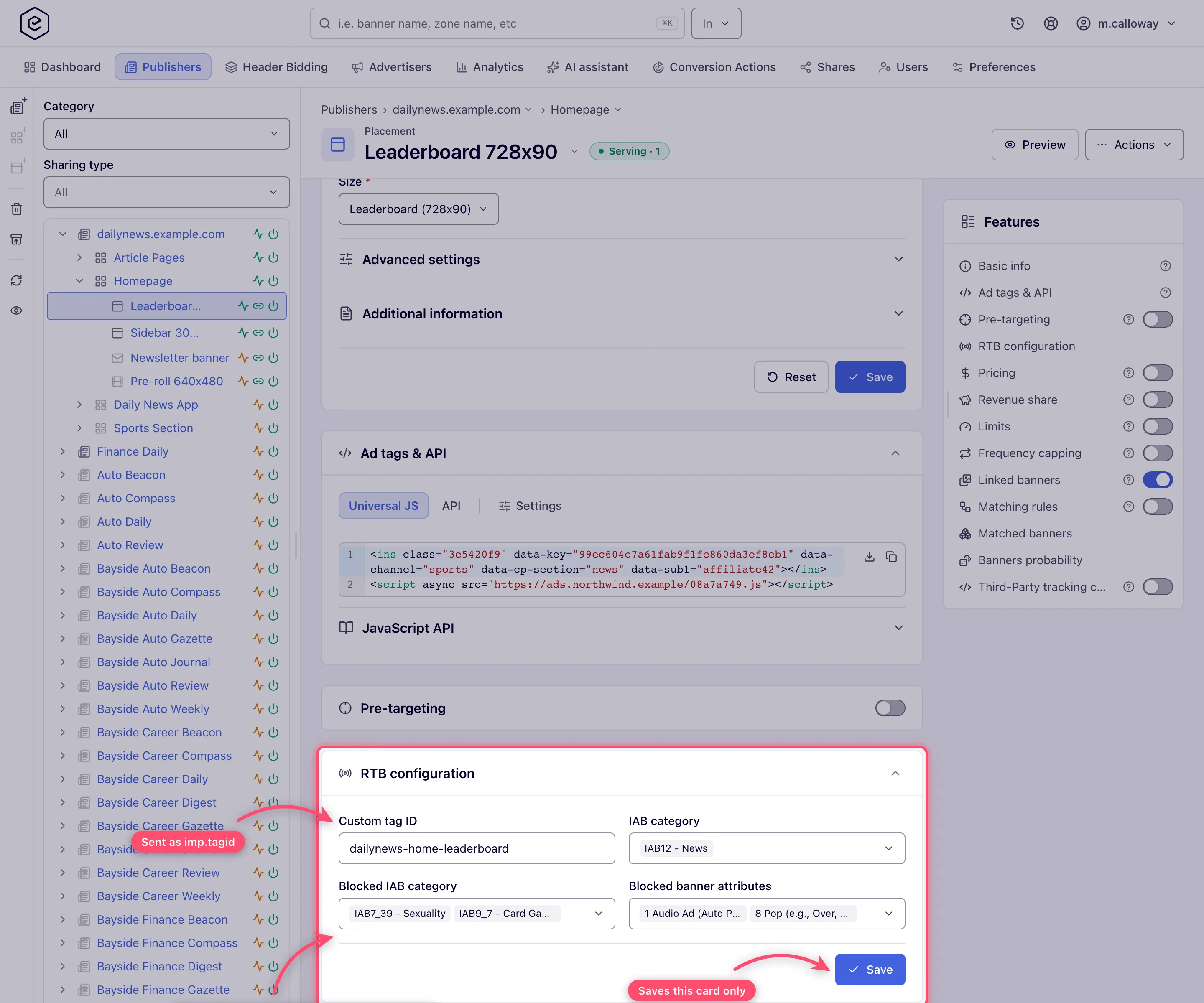This screenshot has width=1204, height=1003.
Task: Click link icon on Sidebar 30... row
Action: click(x=258, y=333)
